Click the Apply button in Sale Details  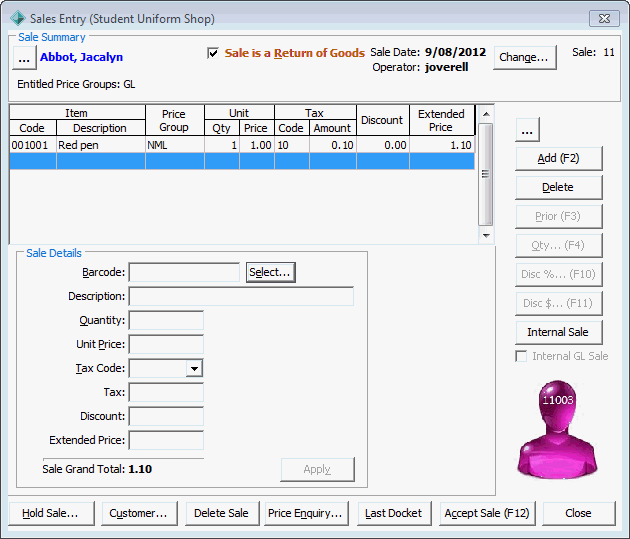[317, 469]
